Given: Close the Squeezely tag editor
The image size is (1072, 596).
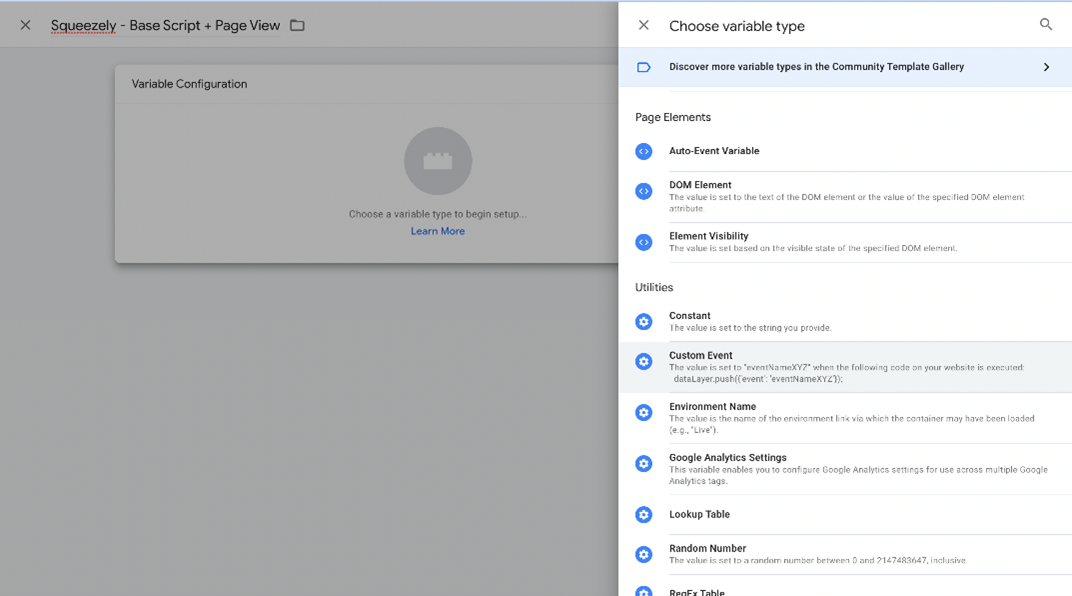Looking at the screenshot, I should [x=25, y=25].
